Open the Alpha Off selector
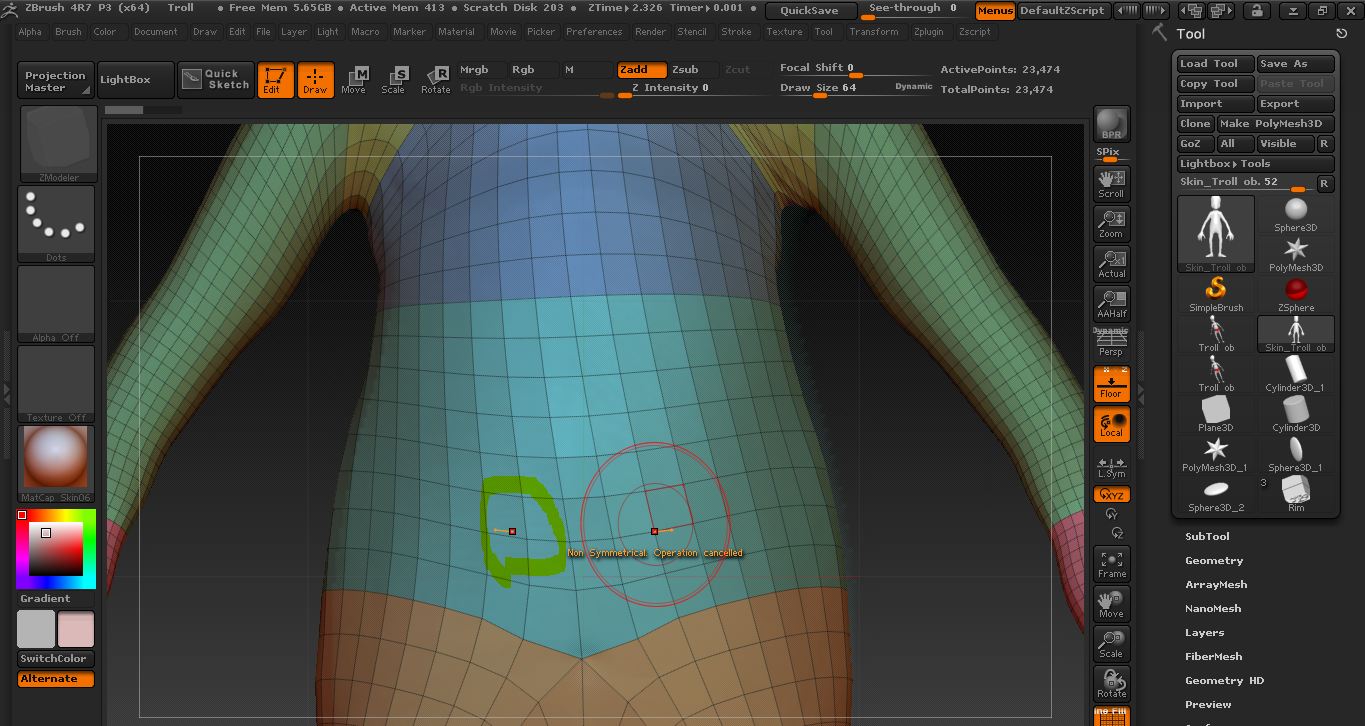This screenshot has width=1365, height=726. 57,305
